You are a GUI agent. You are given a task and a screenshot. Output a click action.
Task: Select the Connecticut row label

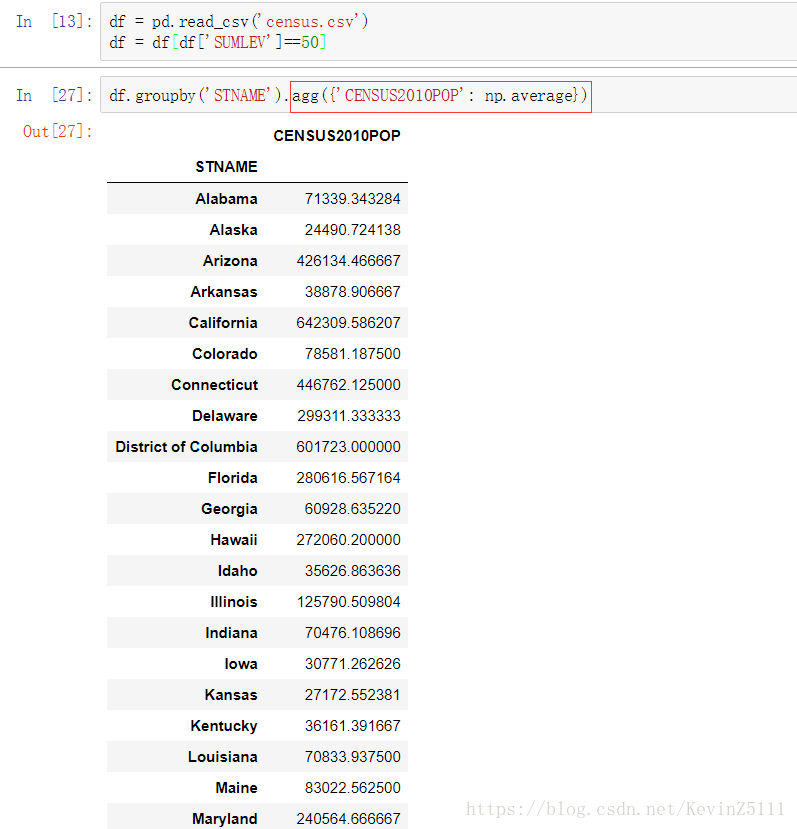click(x=215, y=385)
